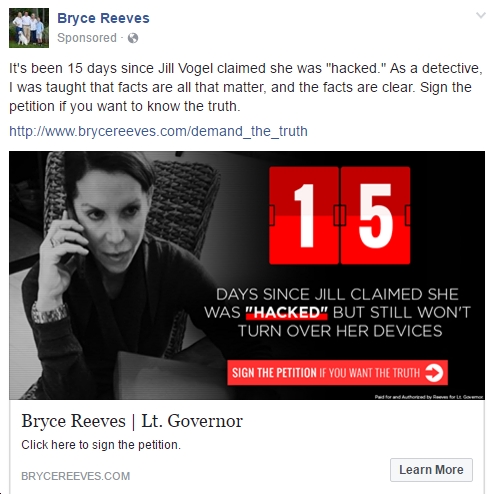Screen dimensions: 490x494
Task: Visit the Bryce Reeves page name link
Action: click(x=103, y=18)
